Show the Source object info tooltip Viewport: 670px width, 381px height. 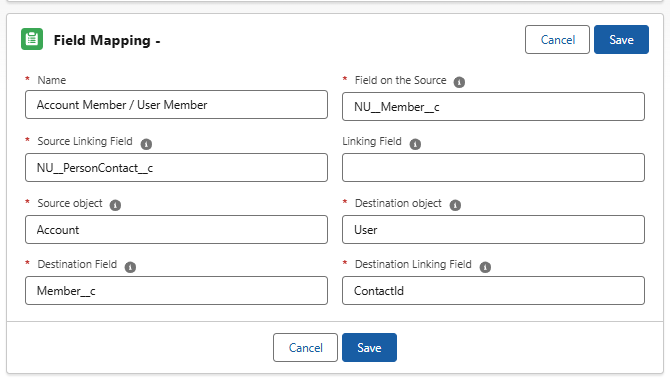pyautogui.click(x=115, y=205)
